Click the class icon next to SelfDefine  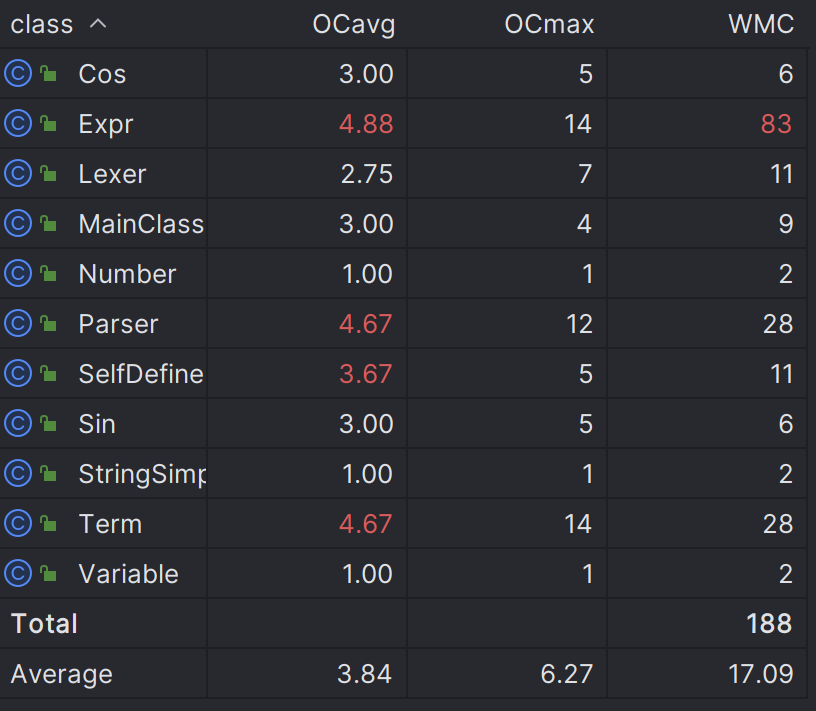(x=18, y=374)
